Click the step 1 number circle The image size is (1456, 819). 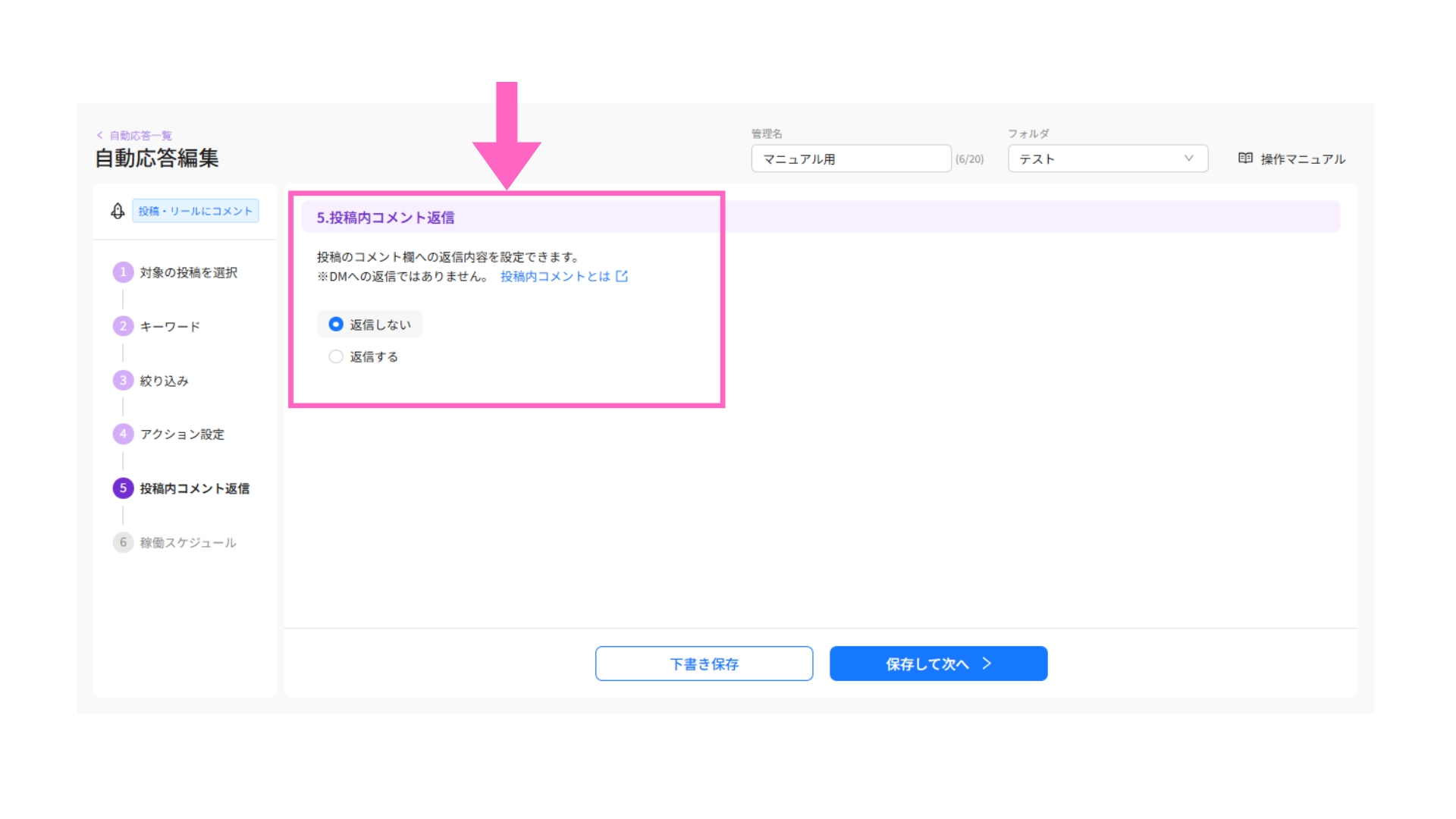(123, 272)
